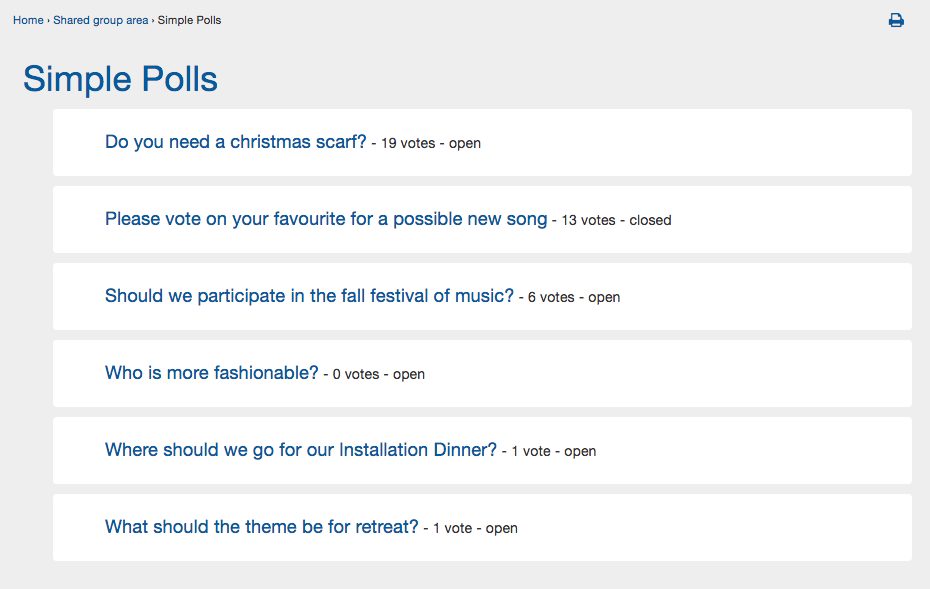Open the 'Who is more fashionable?' poll
The width and height of the screenshot is (930, 589).
[212, 372]
